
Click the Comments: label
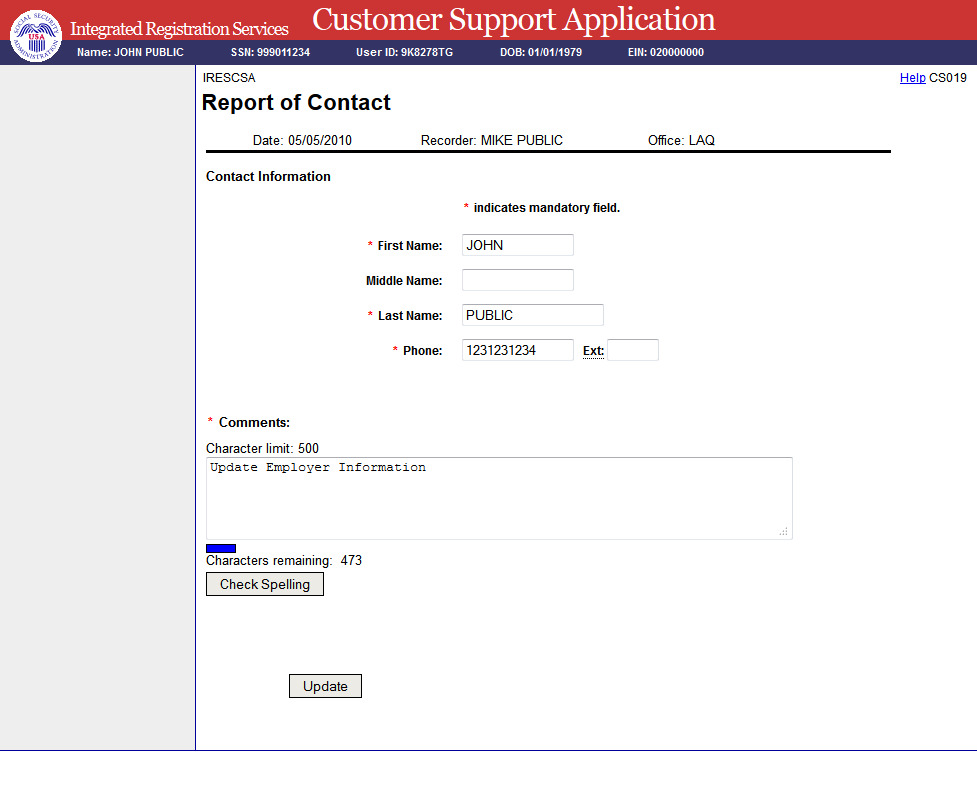[254, 422]
